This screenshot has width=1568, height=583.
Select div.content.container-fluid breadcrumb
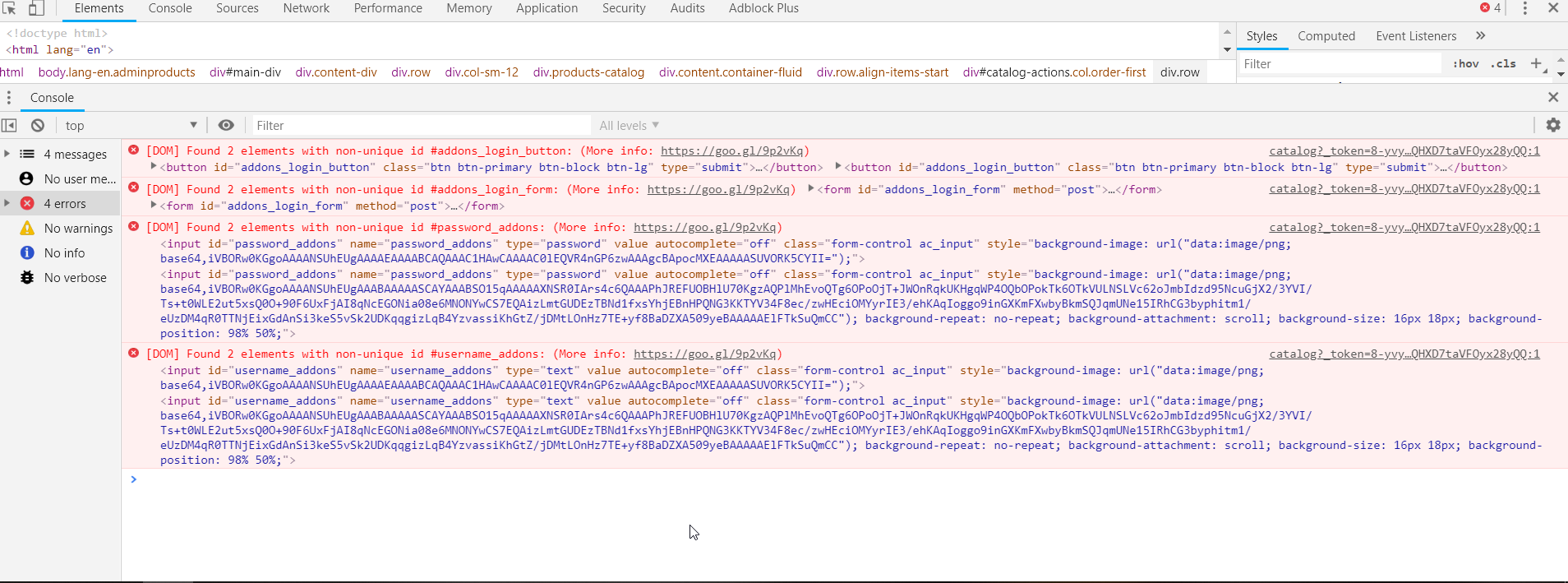(x=731, y=72)
